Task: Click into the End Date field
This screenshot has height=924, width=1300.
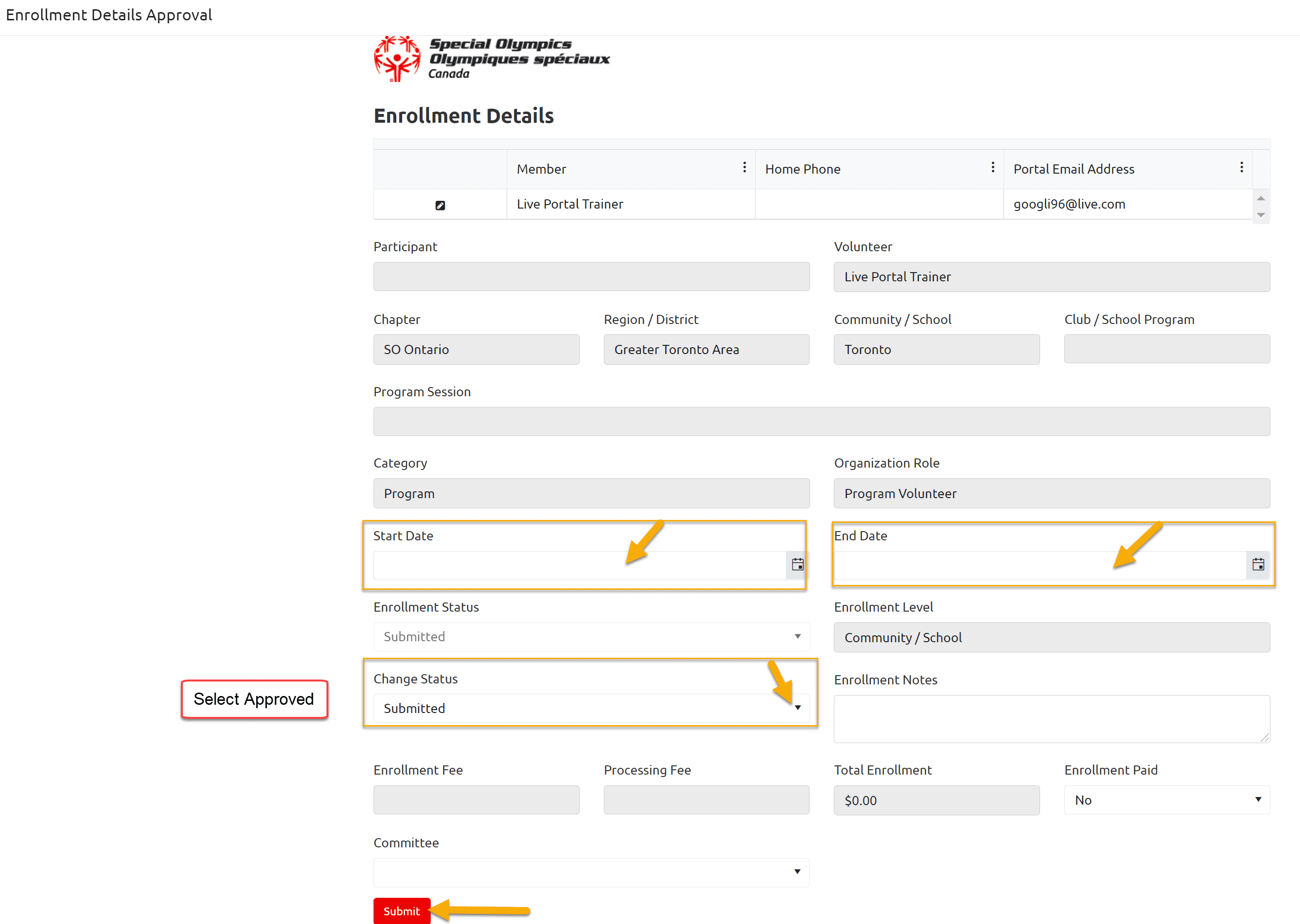Action: 1040,565
